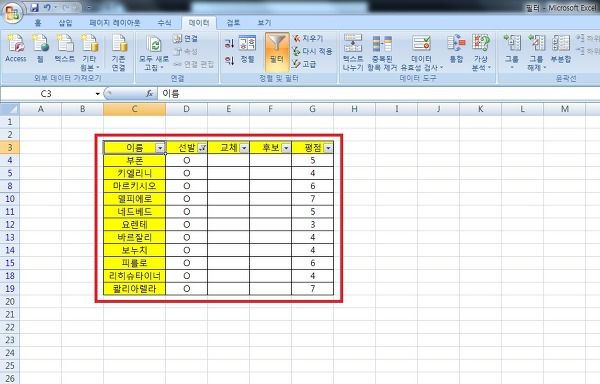Select the cell containing 멜피에르
Screen dimensions: 600x384
point(134,199)
